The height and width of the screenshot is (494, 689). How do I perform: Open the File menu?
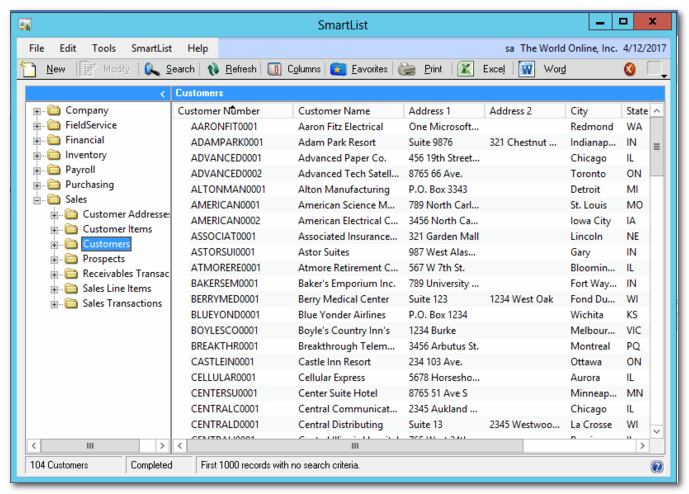point(36,48)
